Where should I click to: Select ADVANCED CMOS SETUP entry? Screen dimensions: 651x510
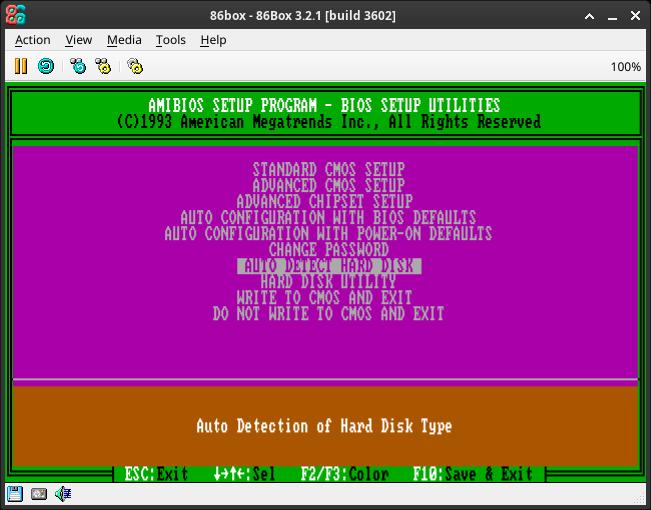(328, 186)
